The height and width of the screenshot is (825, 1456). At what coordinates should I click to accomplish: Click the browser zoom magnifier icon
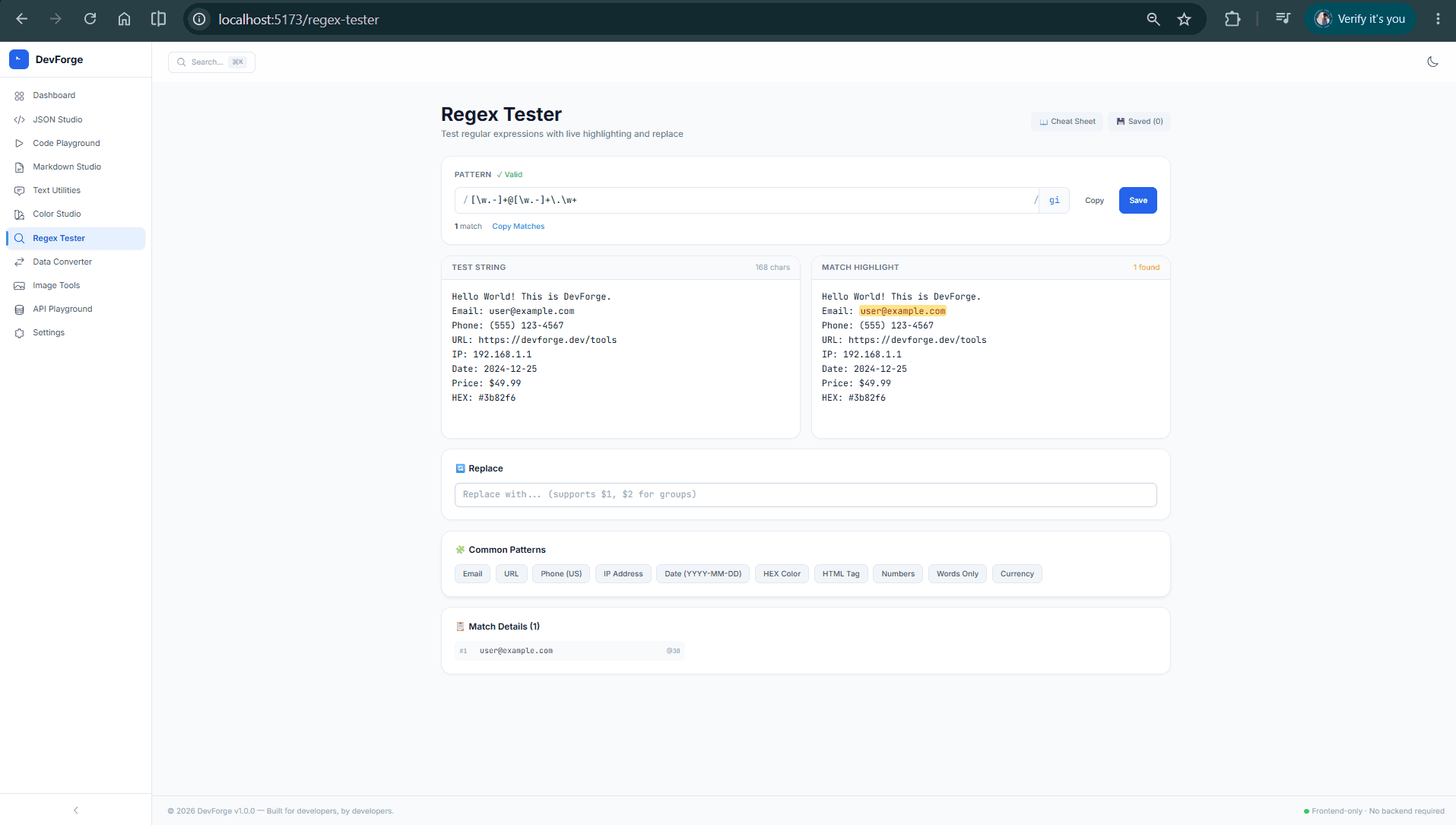1153,19
